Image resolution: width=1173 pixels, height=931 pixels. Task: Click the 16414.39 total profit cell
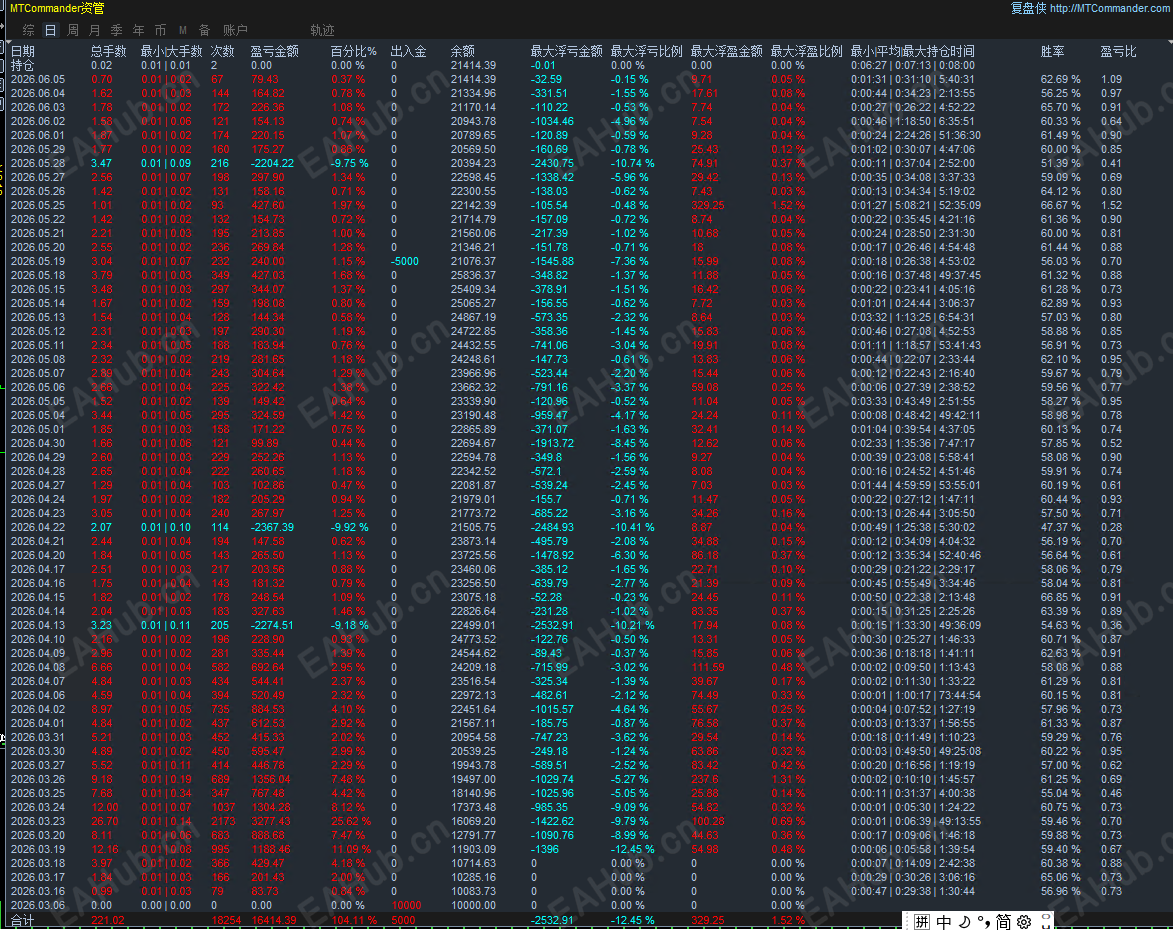(x=274, y=920)
